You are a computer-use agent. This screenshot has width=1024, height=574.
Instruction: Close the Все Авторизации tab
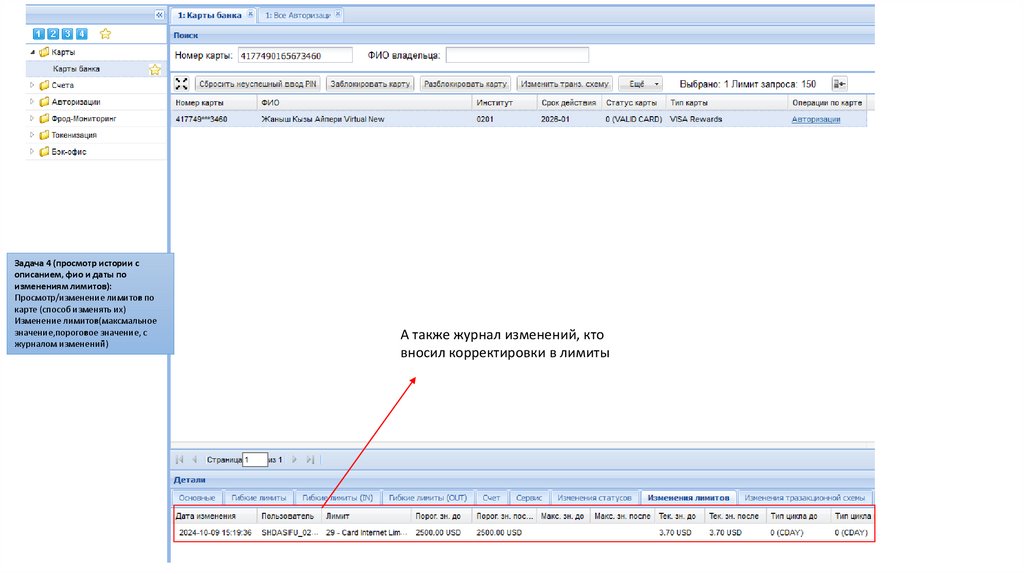click(338, 14)
